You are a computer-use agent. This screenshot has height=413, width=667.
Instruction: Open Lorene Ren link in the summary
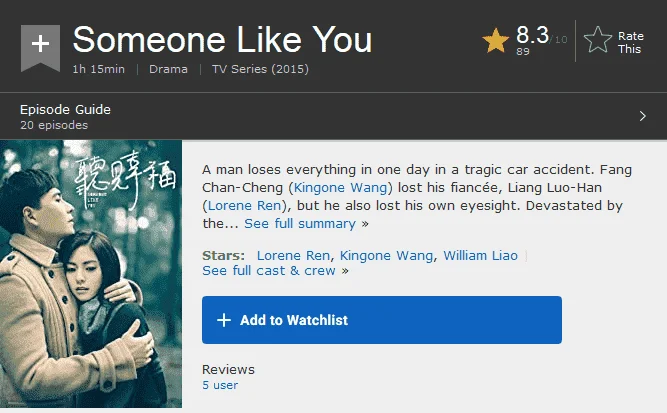(x=245, y=205)
